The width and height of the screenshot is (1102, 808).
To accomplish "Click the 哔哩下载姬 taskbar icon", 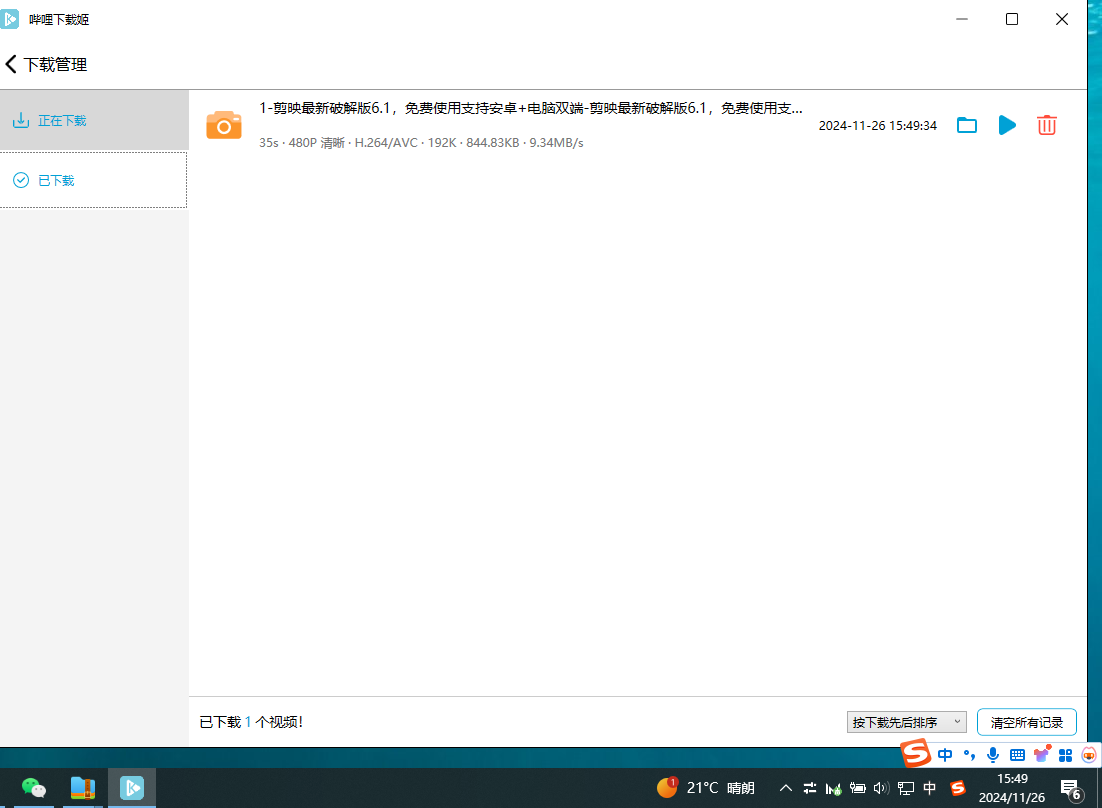I will click(131, 788).
